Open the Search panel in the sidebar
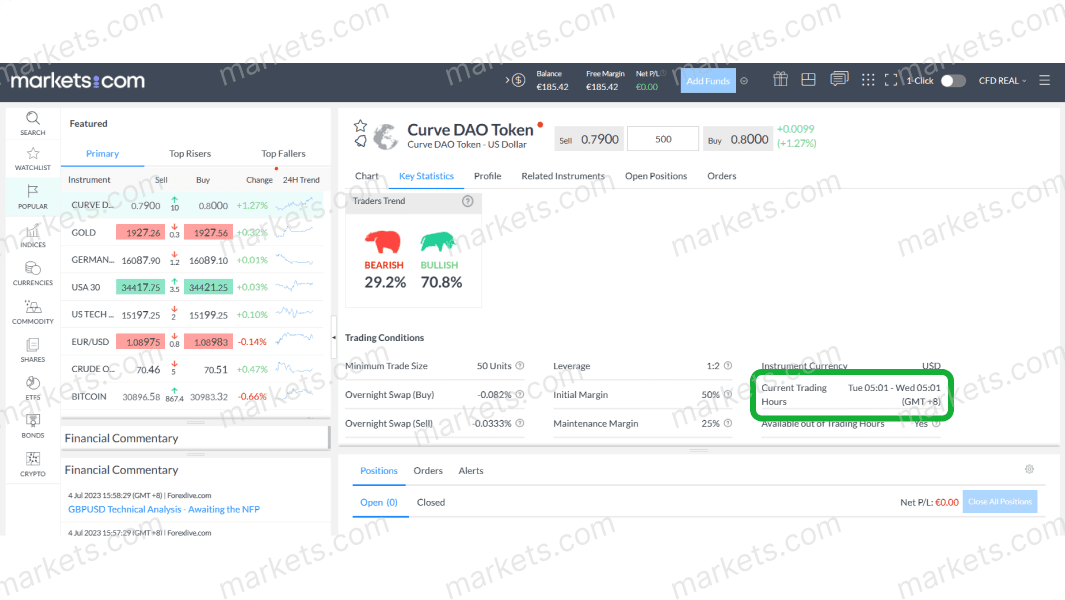 (x=32, y=122)
